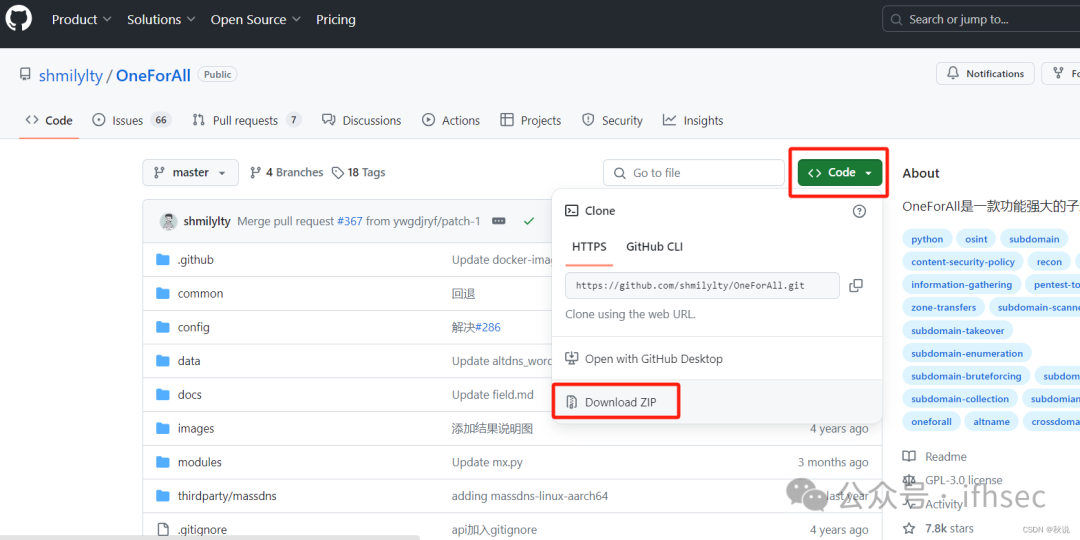Click the osint topic tag
The image size is (1080, 540).
click(976, 239)
